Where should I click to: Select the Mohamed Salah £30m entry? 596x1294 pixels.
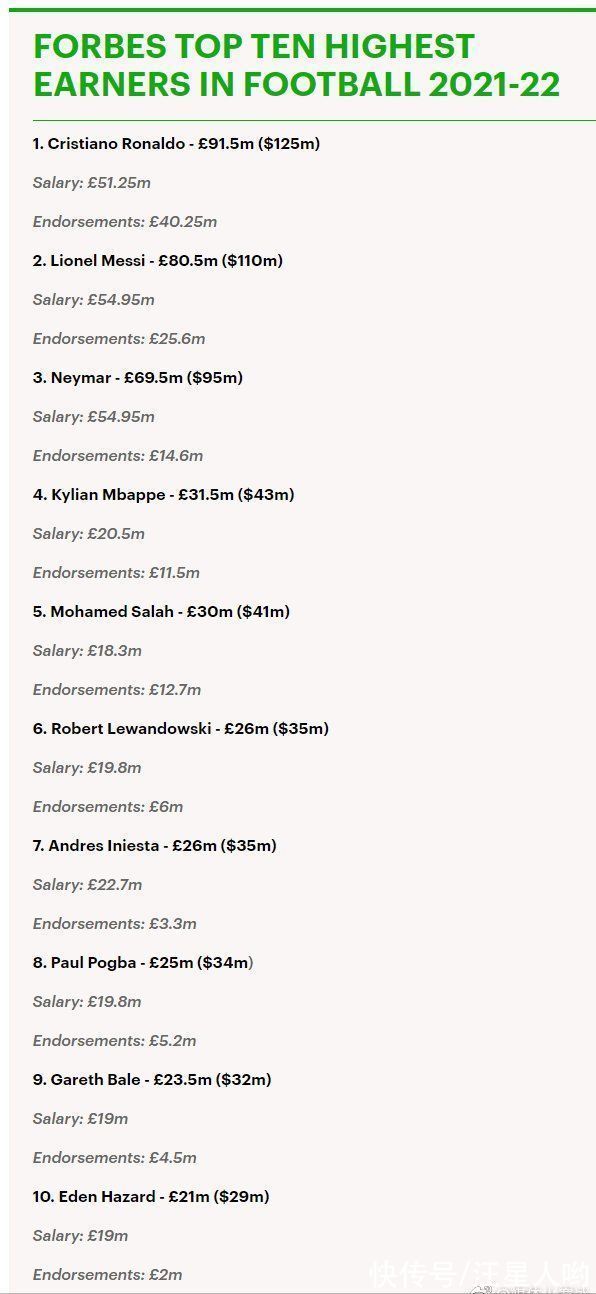tap(161, 612)
